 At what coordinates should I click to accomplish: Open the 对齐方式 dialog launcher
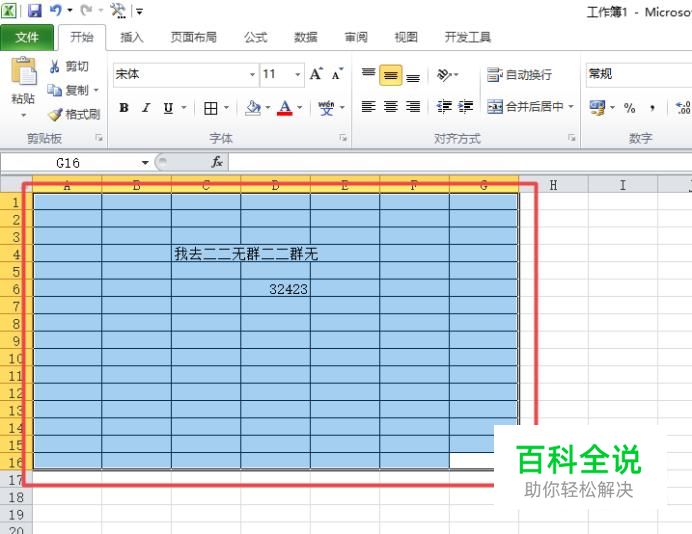(572, 139)
